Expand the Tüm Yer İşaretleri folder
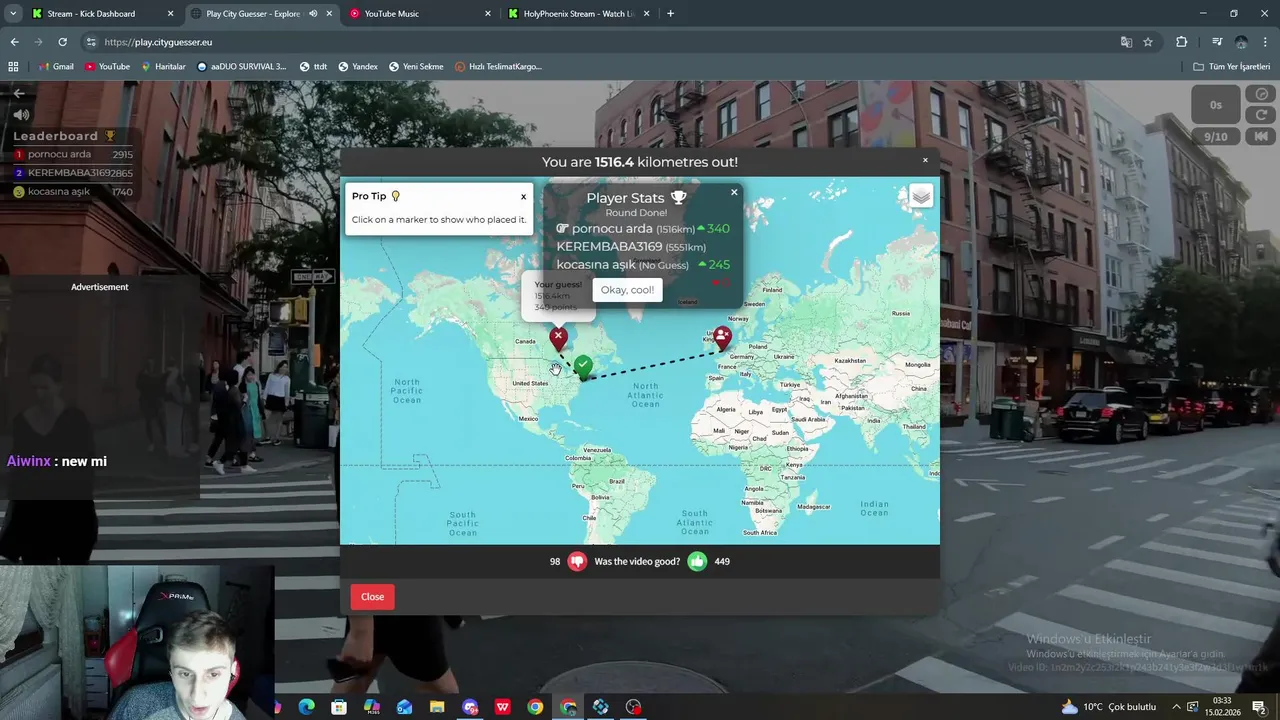 (x=1231, y=67)
